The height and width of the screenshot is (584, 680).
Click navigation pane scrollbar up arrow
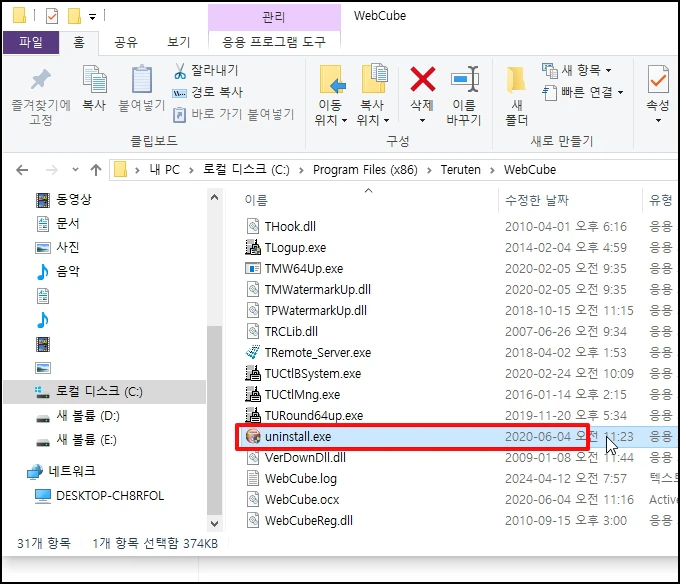pyautogui.click(x=214, y=198)
